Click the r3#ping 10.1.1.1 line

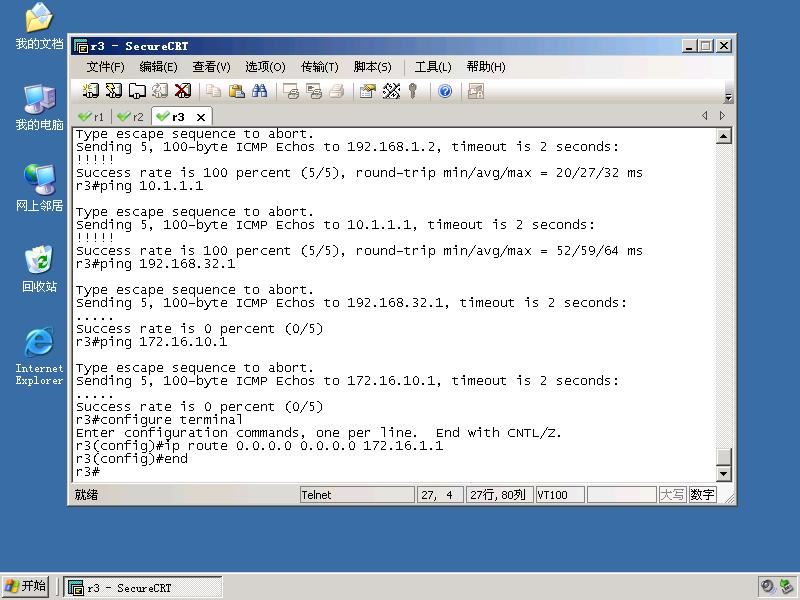[x=139, y=186]
